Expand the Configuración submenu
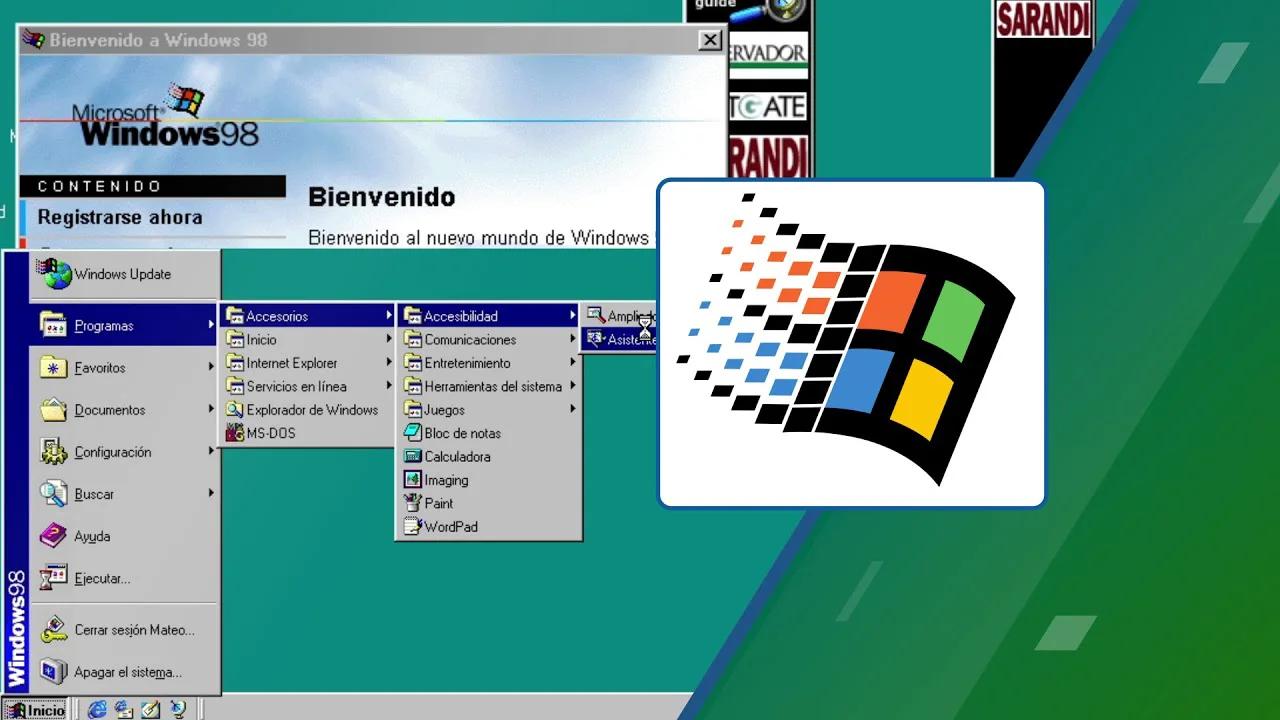The image size is (1280, 720). pos(124,452)
